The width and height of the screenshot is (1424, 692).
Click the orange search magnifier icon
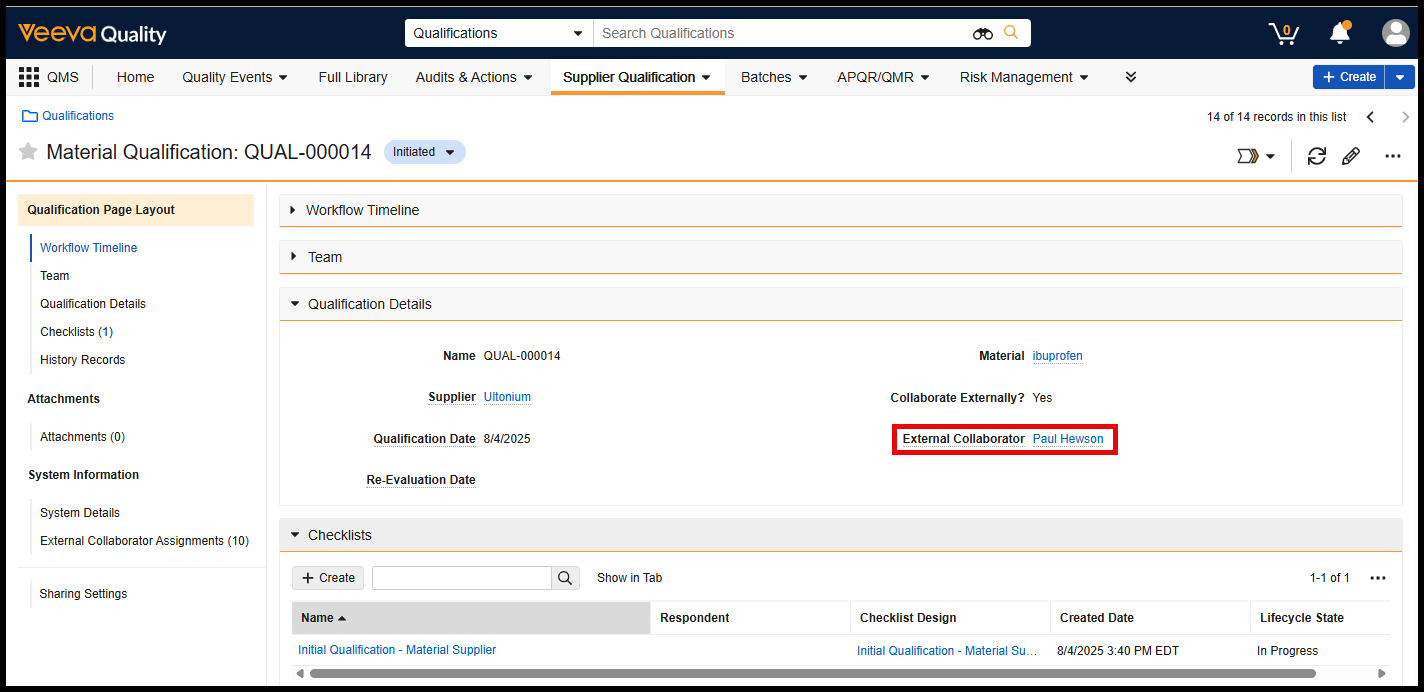1011,33
